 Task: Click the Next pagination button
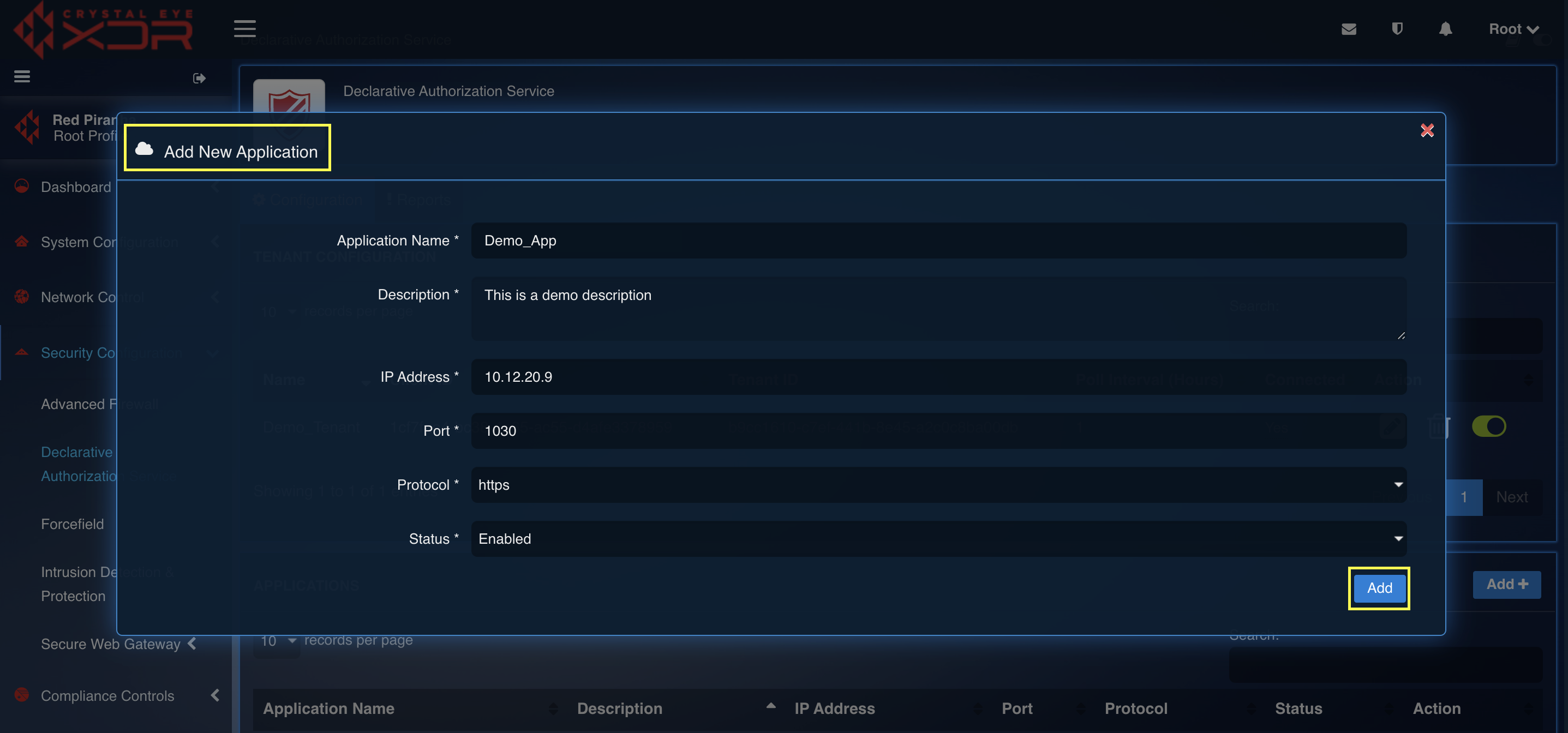tap(1512, 497)
